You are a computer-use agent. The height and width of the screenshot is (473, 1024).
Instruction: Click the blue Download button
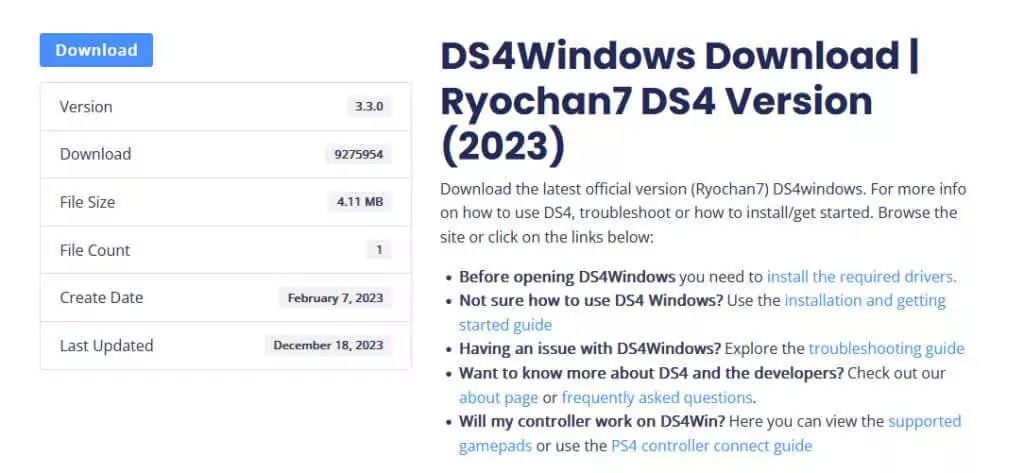[x=96, y=50]
